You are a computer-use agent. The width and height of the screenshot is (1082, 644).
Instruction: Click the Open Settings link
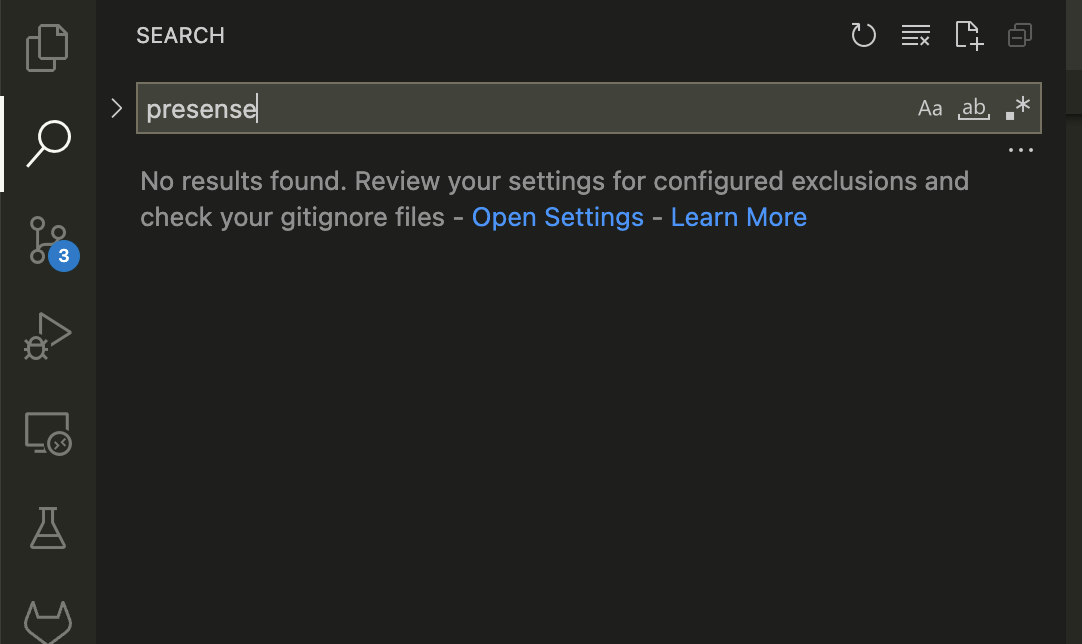558,217
